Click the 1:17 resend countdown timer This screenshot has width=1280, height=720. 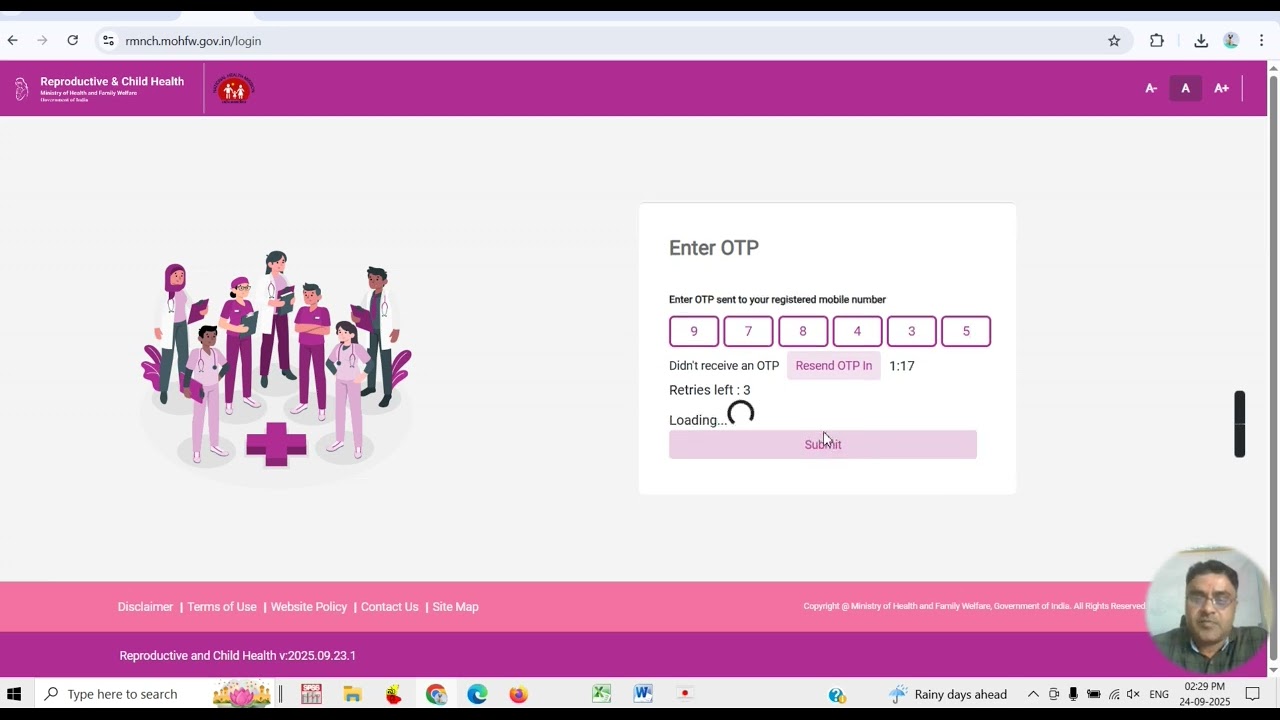coord(902,366)
